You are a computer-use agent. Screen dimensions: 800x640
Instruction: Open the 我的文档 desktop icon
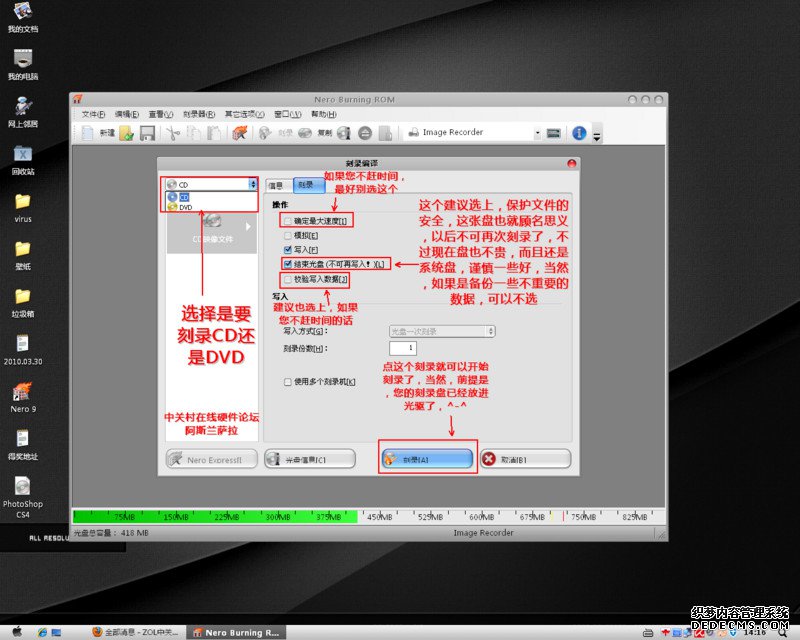pyautogui.click(x=22, y=17)
